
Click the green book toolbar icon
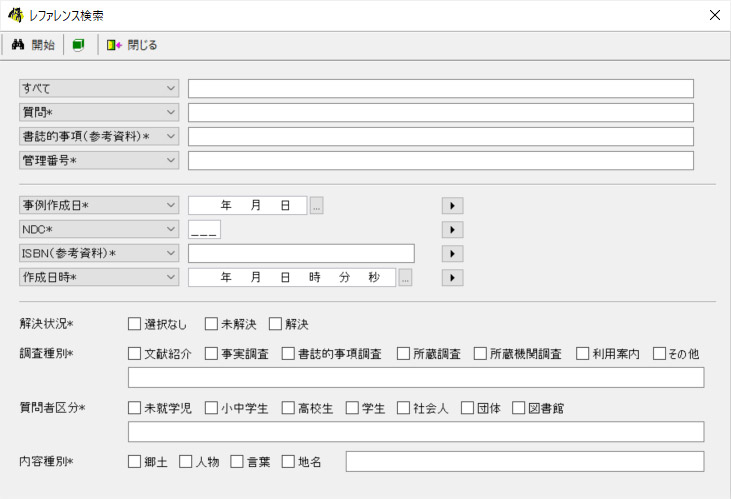78,45
